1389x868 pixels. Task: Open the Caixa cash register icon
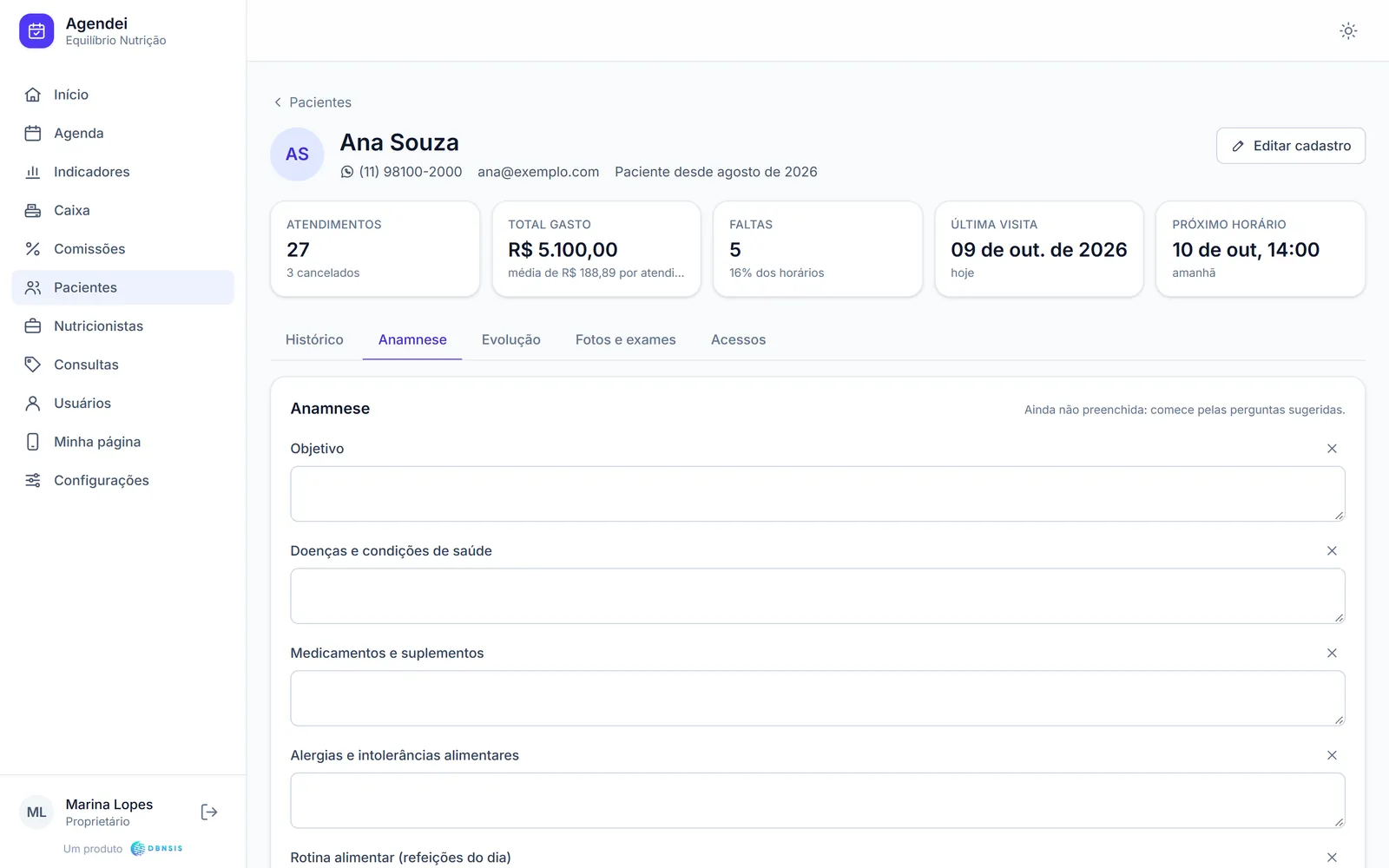(33, 210)
